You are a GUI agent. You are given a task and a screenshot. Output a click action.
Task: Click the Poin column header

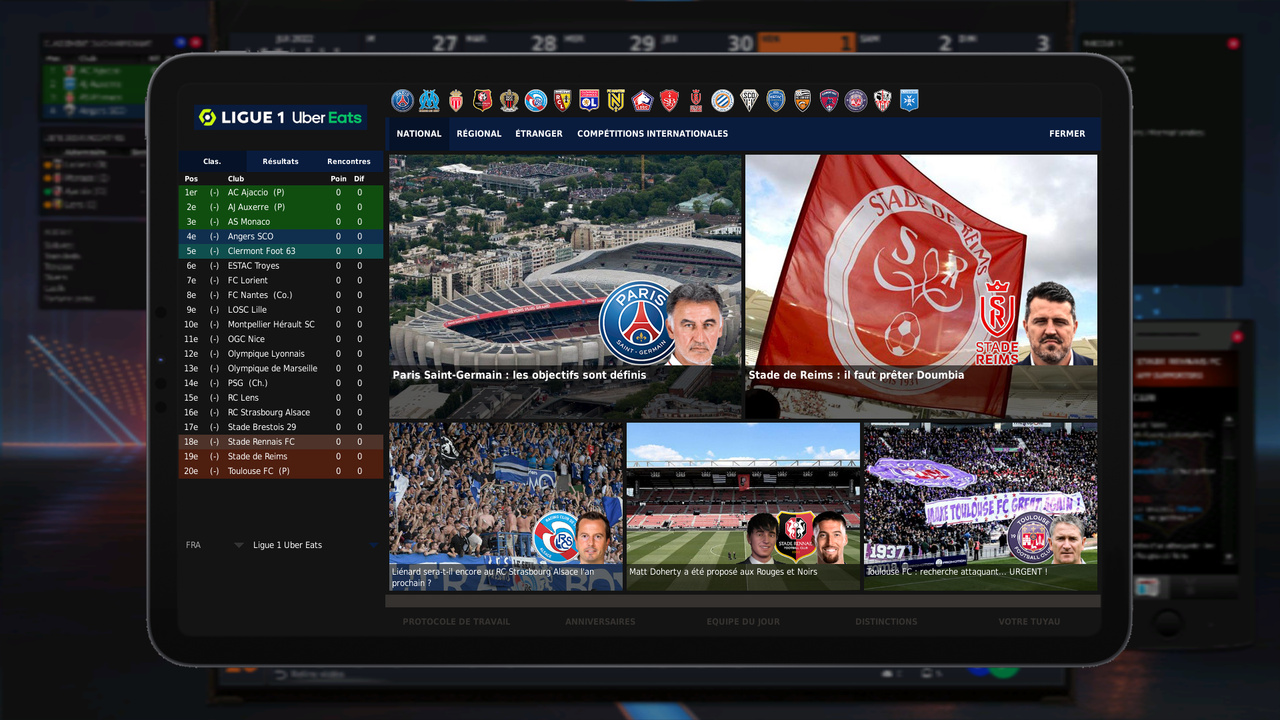[338, 179]
